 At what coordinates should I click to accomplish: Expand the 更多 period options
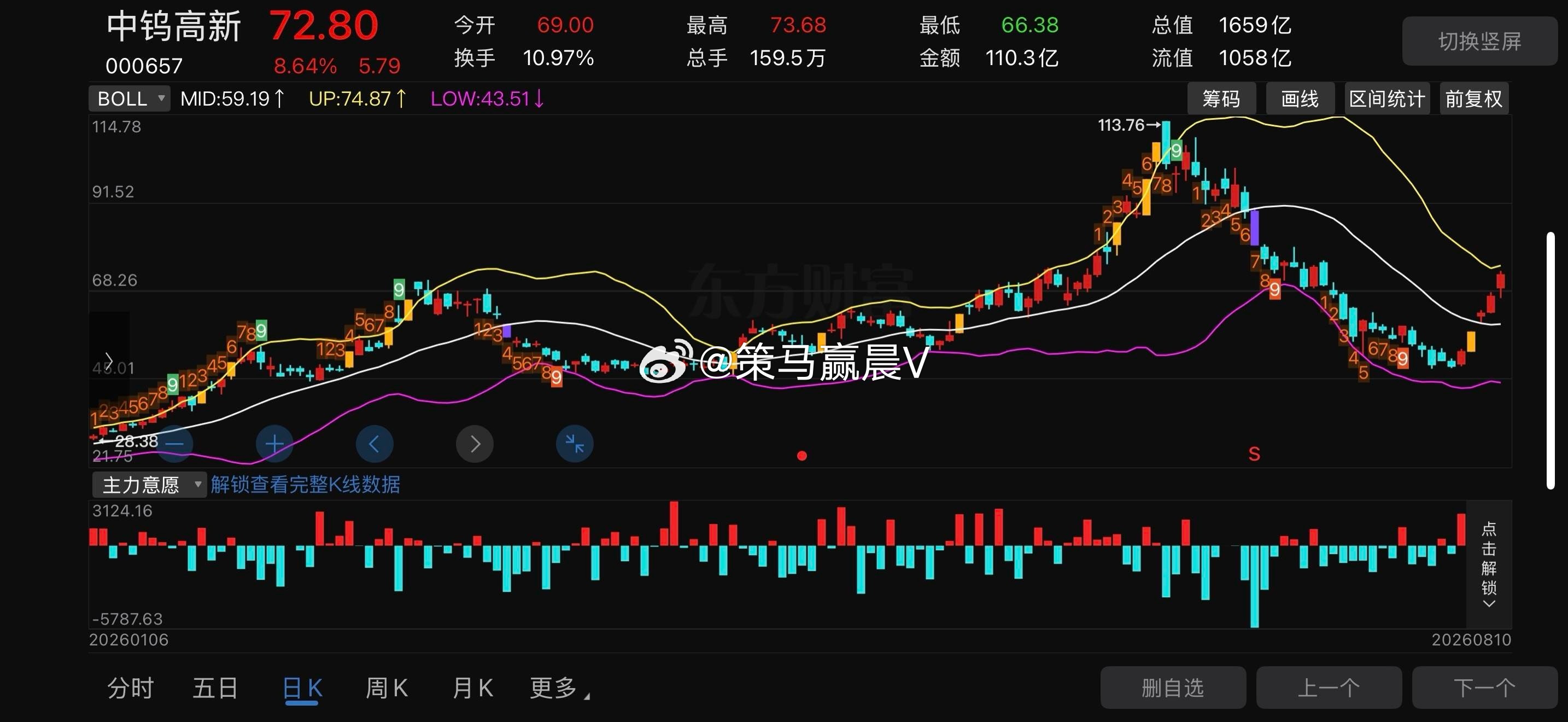tap(559, 689)
